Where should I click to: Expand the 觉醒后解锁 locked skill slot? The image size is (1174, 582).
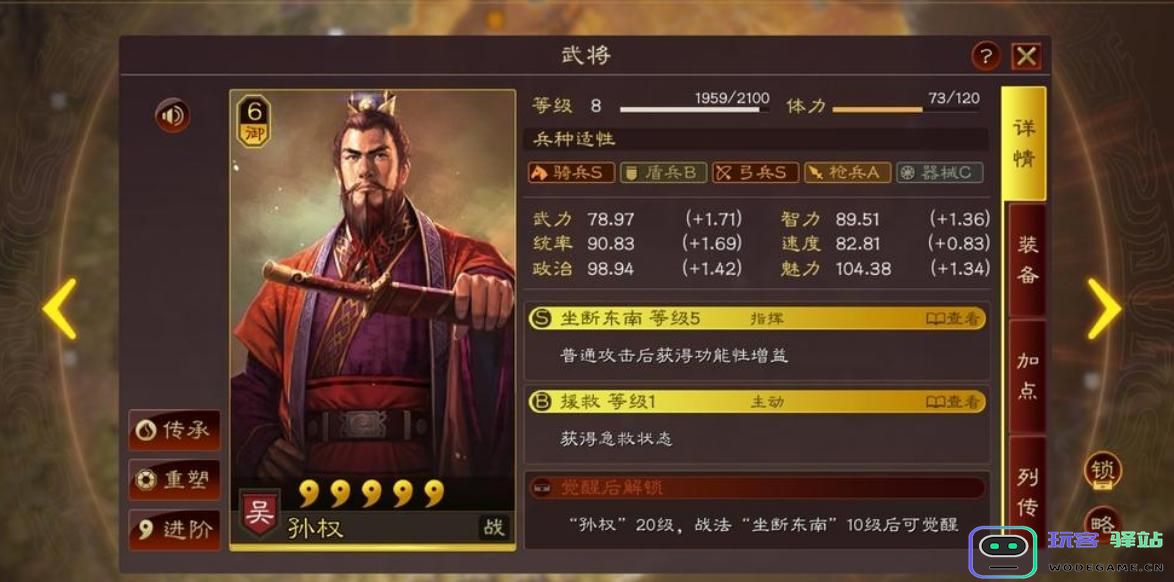pos(757,488)
